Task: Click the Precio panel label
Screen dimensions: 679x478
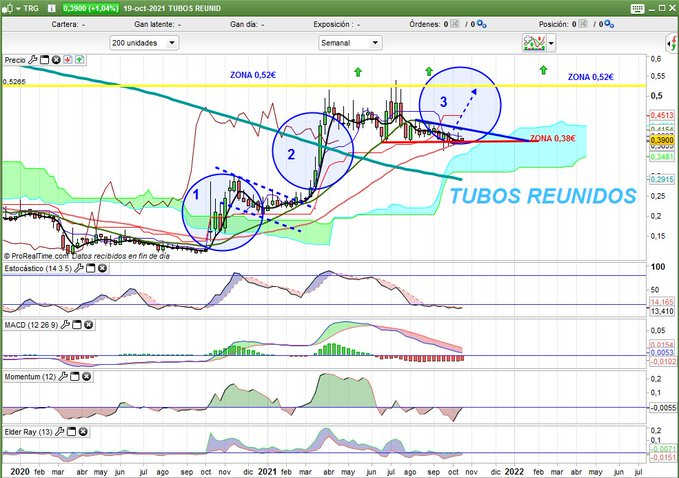Action: coord(15,60)
